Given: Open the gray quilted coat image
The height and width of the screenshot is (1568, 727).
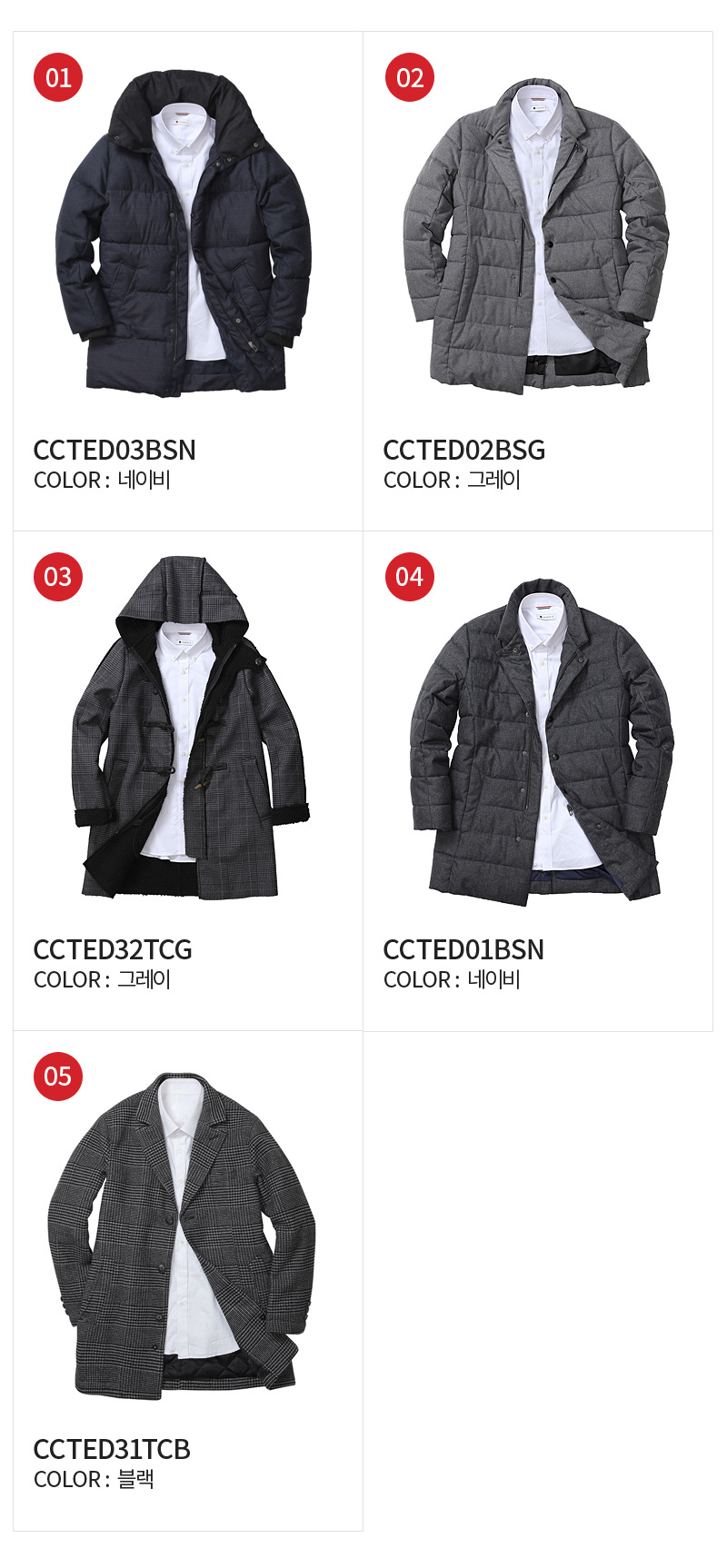Looking at the screenshot, I should pos(536,236).
